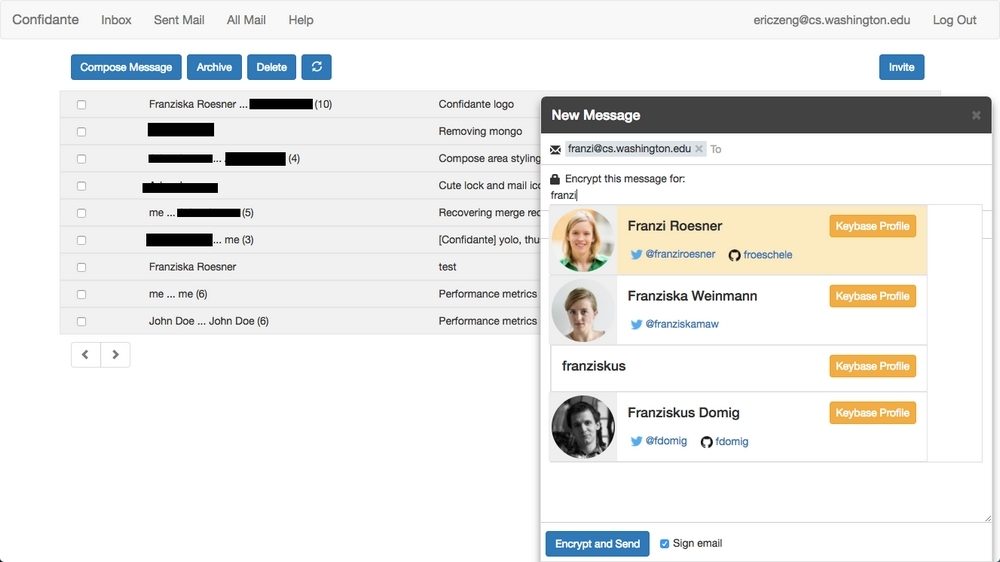The image size is (1000, 562).
Task: Close the New Message dialog
Action: pyautogui.click(x=976, y=115)
